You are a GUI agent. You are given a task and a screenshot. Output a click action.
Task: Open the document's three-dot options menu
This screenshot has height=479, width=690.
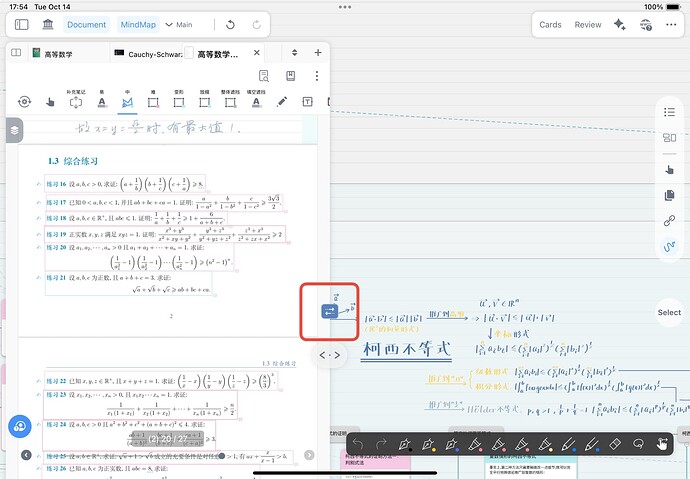[314, 76]
